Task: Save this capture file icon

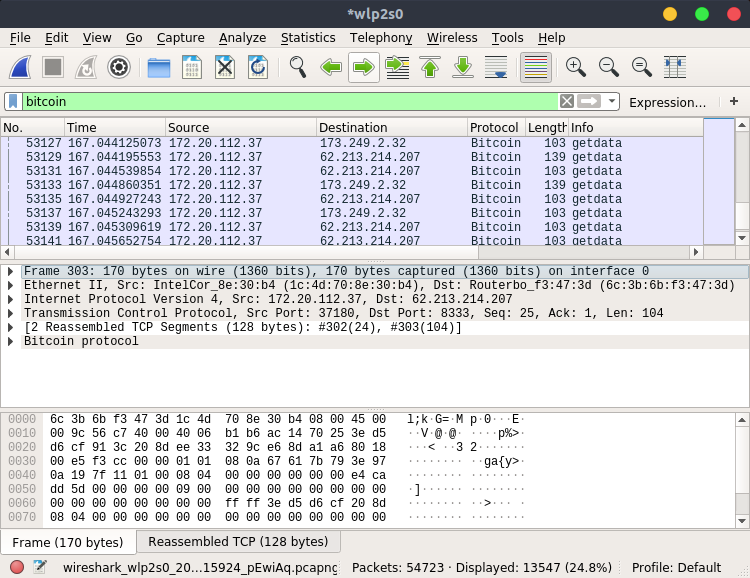Action: (192, 67)
